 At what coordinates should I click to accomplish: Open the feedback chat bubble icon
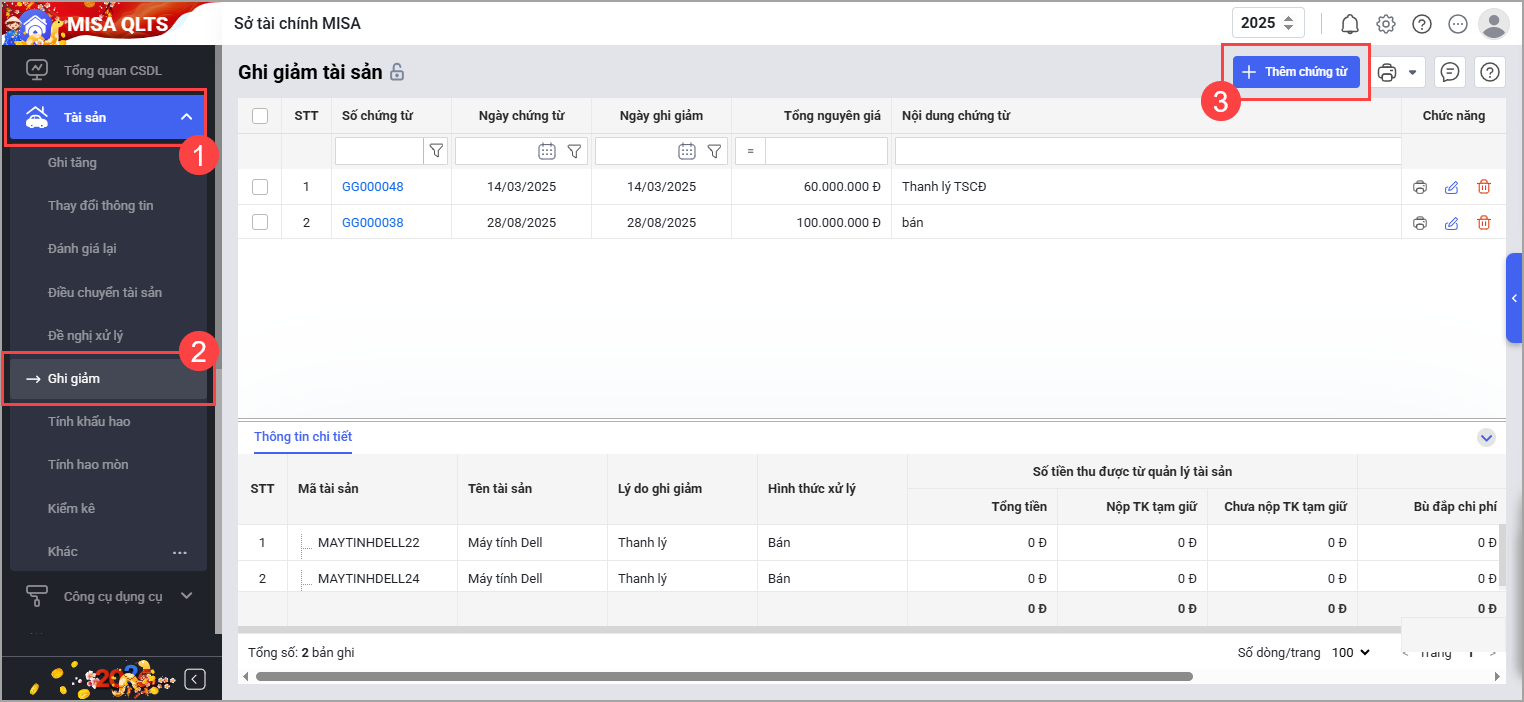tap(1449, 72)
